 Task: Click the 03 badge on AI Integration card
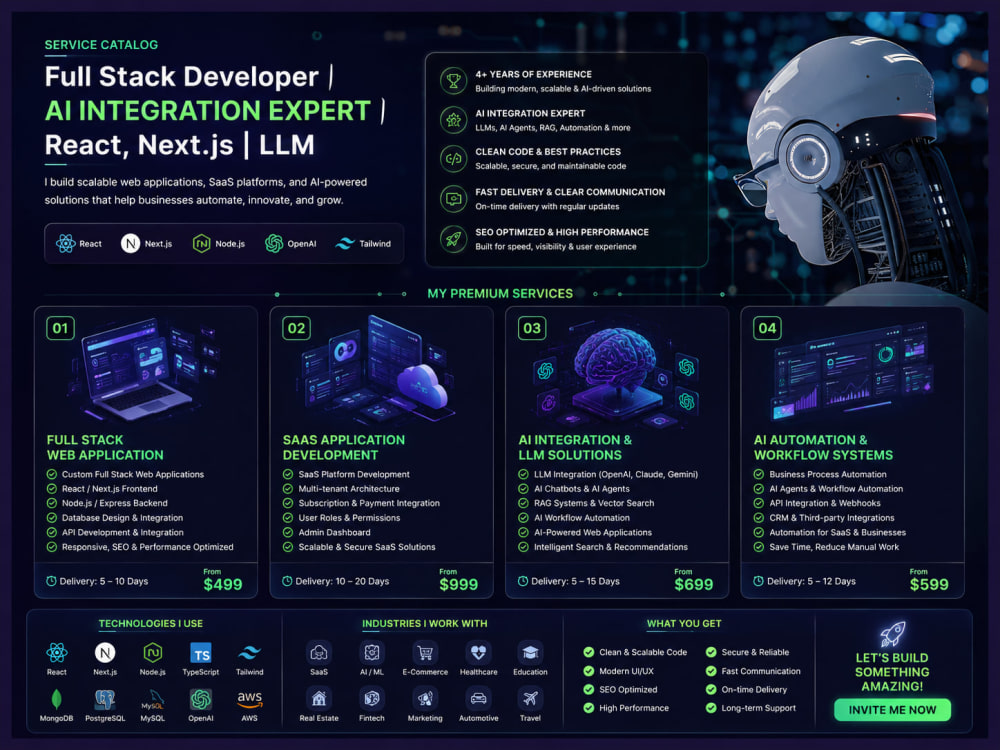pyautogui.click(x=532, y=328)
